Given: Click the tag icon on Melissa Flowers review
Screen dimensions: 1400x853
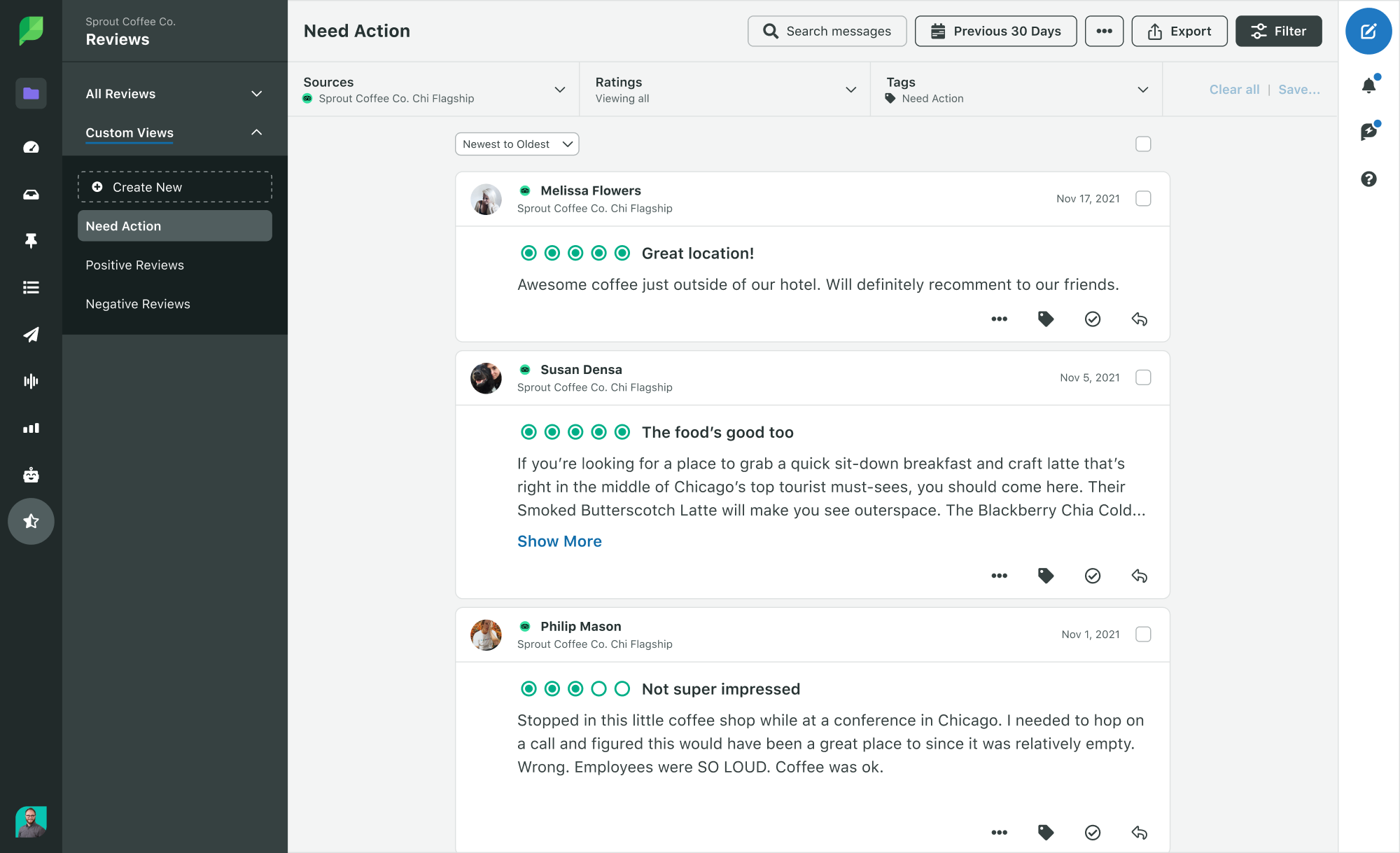Looking at the screenshot, I should [1045, 319].
